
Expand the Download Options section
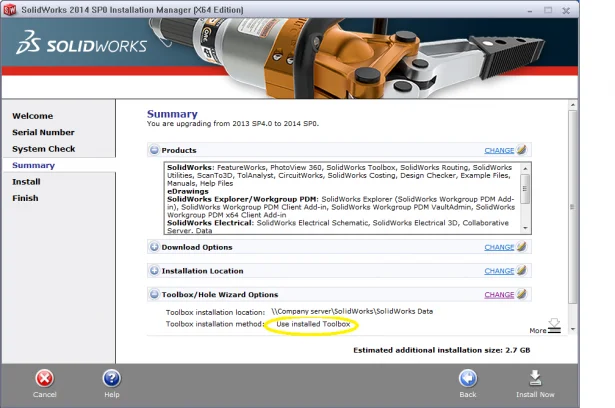tap(154, 247)
